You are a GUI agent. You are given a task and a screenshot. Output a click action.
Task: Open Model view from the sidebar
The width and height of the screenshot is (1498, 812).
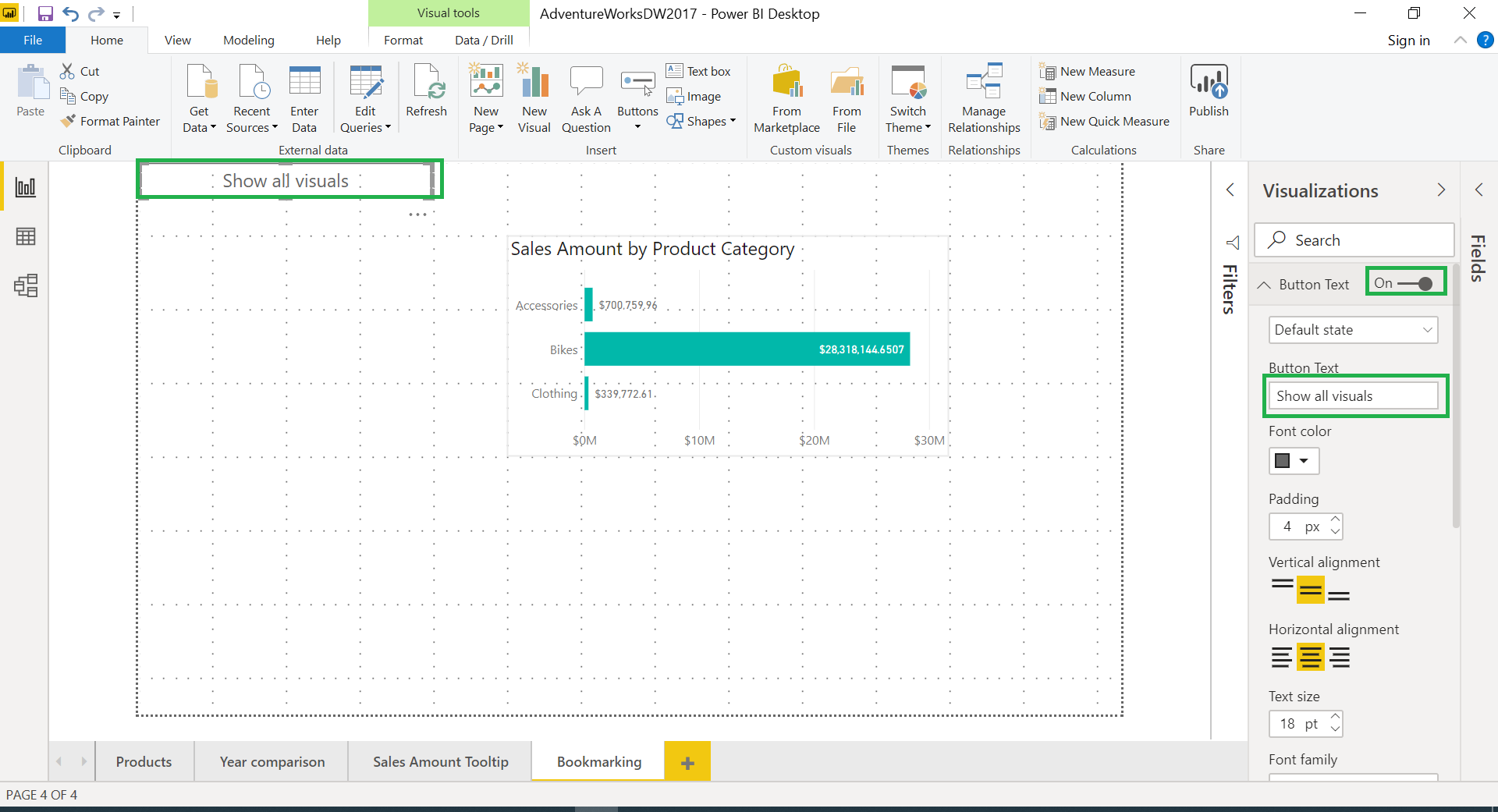click(26, 286)
